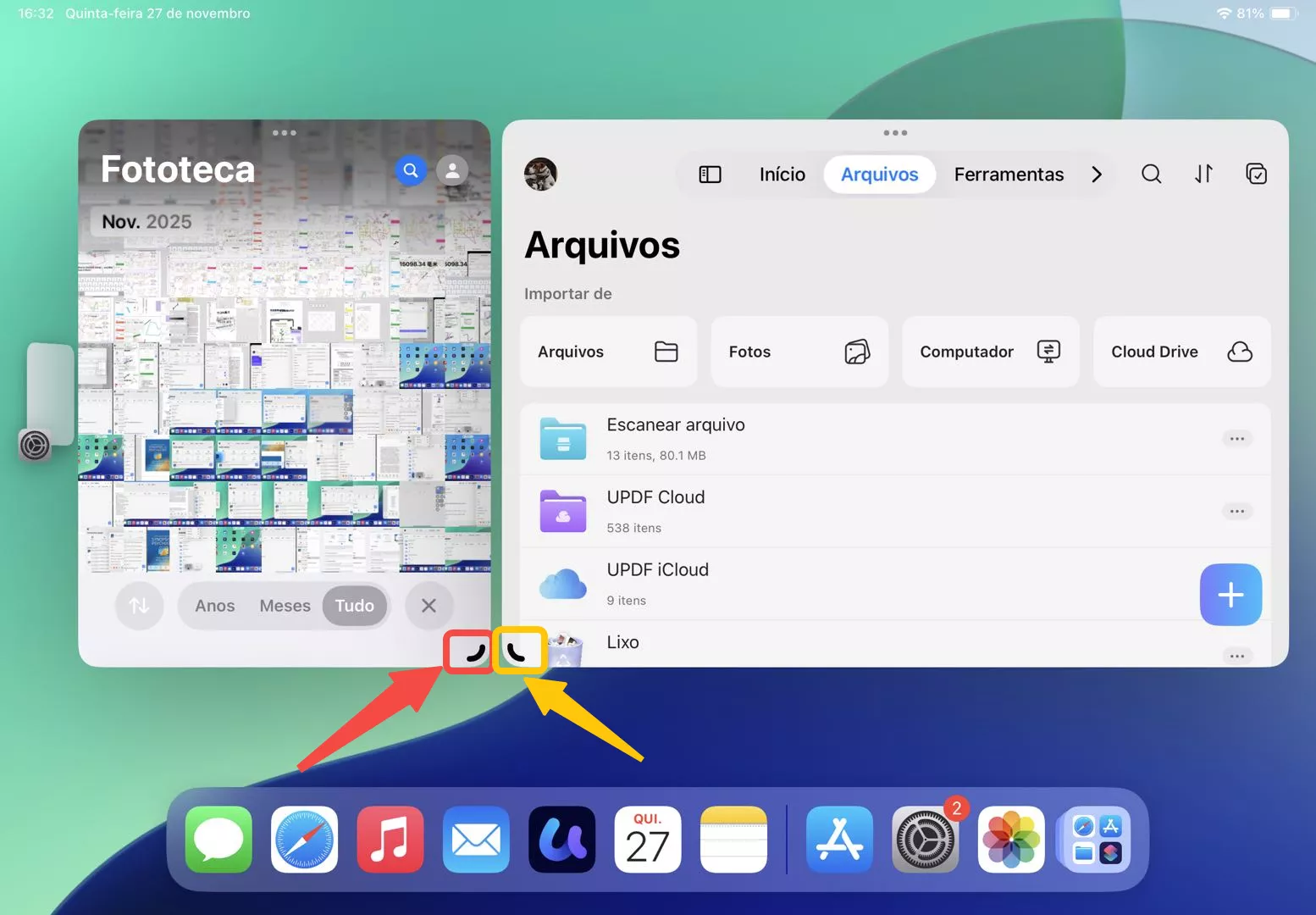Switch to the Início tab
Viewport: 1316px width, 915px height.
(782, 175)
